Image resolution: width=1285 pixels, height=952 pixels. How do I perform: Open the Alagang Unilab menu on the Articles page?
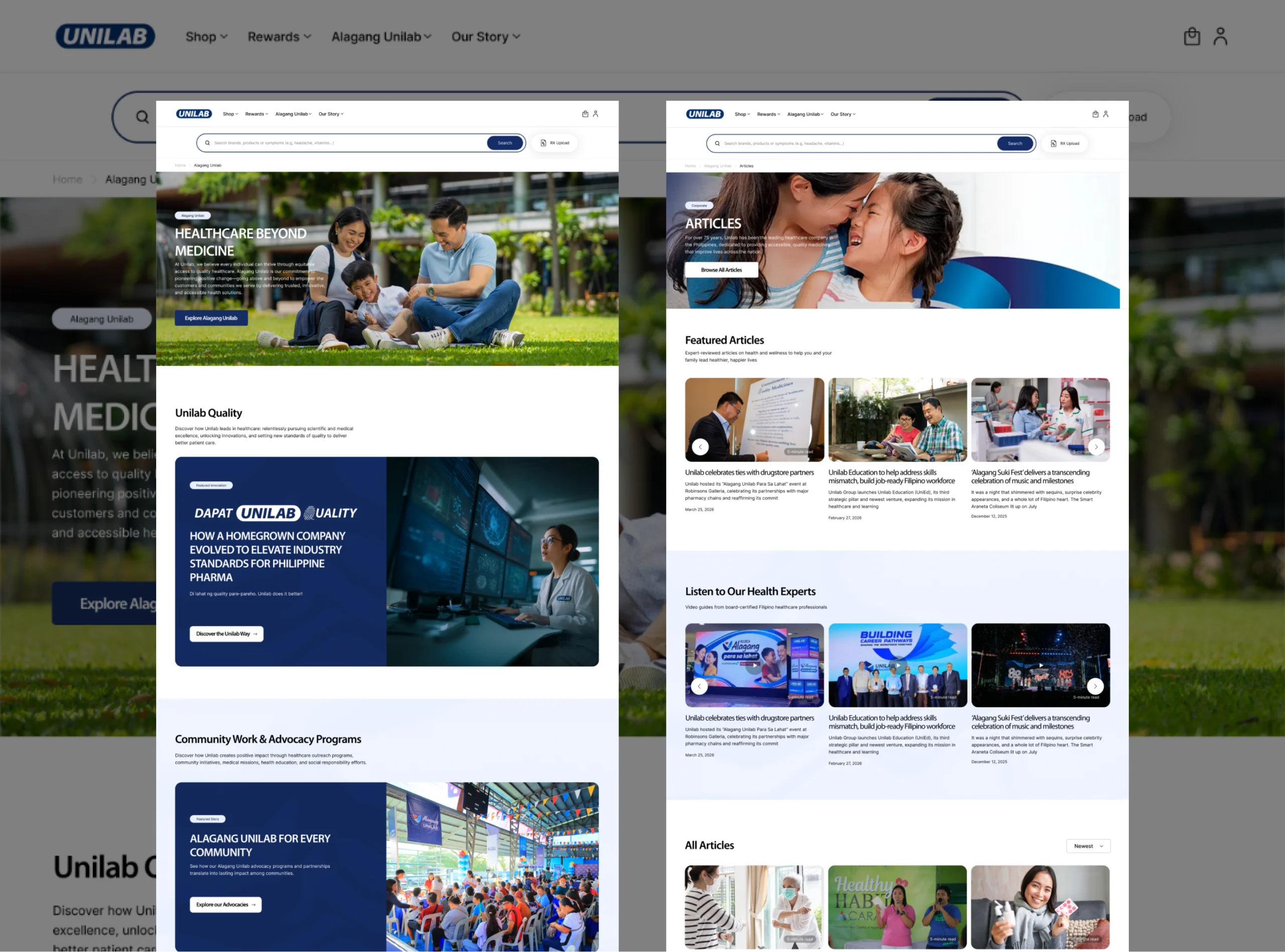point(806,114)
